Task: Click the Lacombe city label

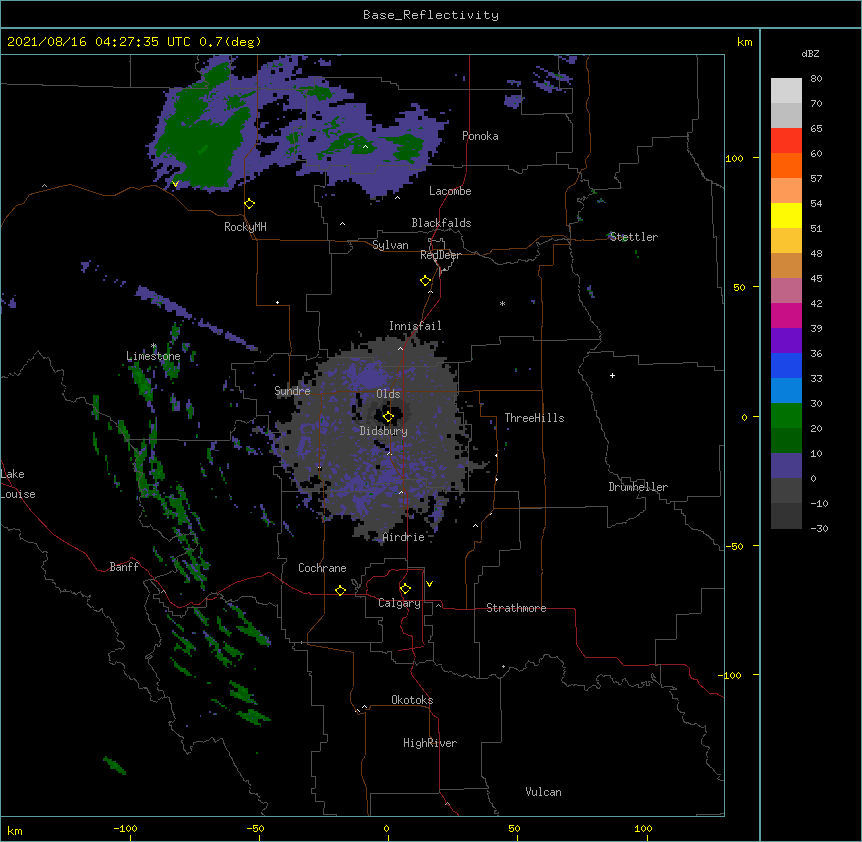Action: 450,191
